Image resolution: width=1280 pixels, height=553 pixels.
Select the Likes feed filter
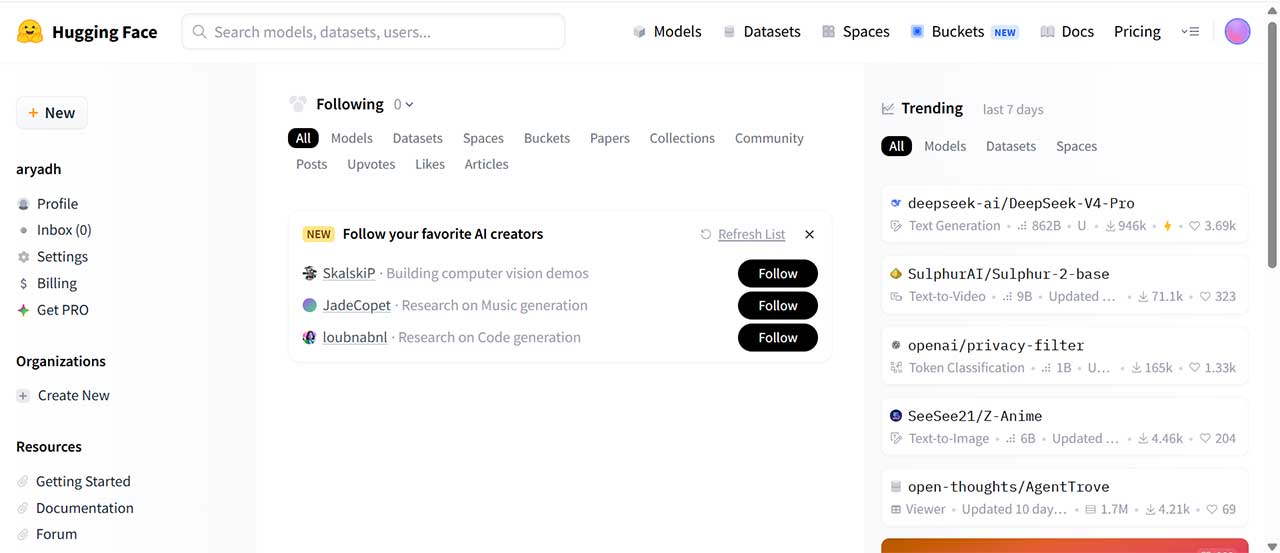430,164
